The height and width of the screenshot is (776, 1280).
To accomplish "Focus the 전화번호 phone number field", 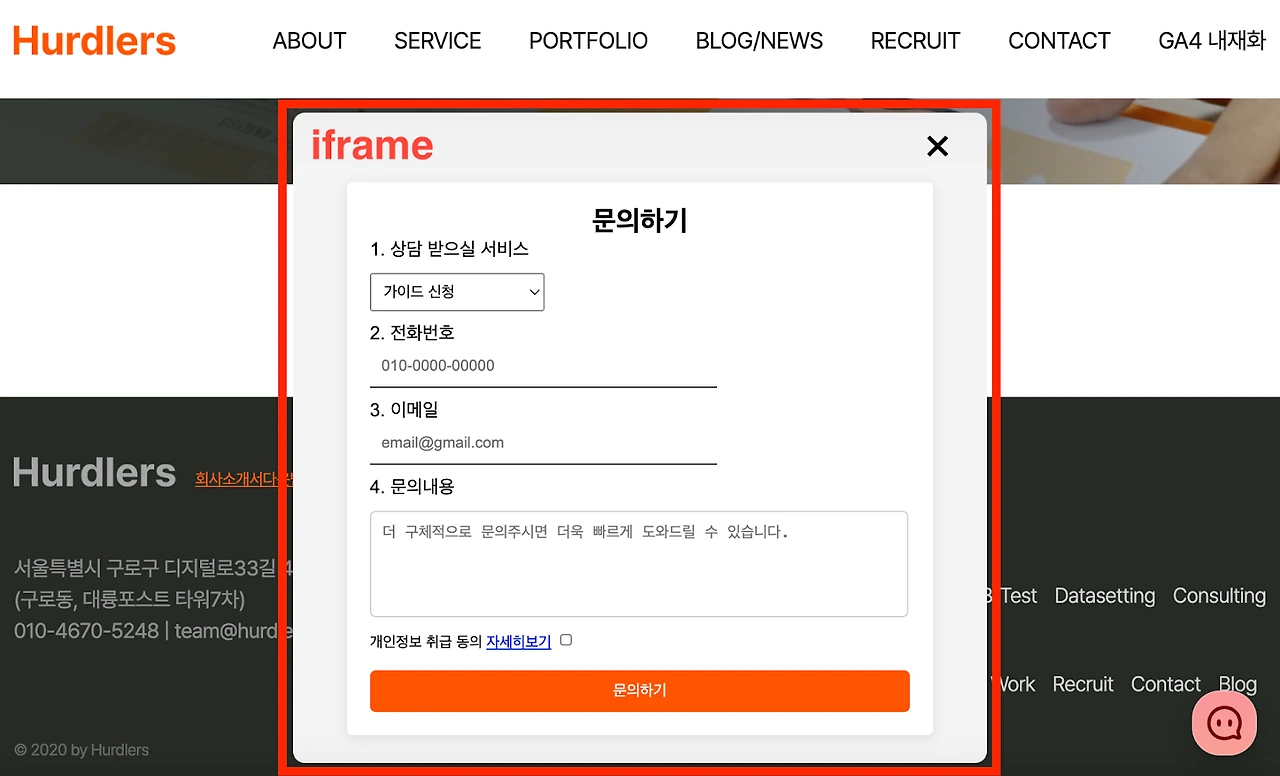I will pos(543,366).
